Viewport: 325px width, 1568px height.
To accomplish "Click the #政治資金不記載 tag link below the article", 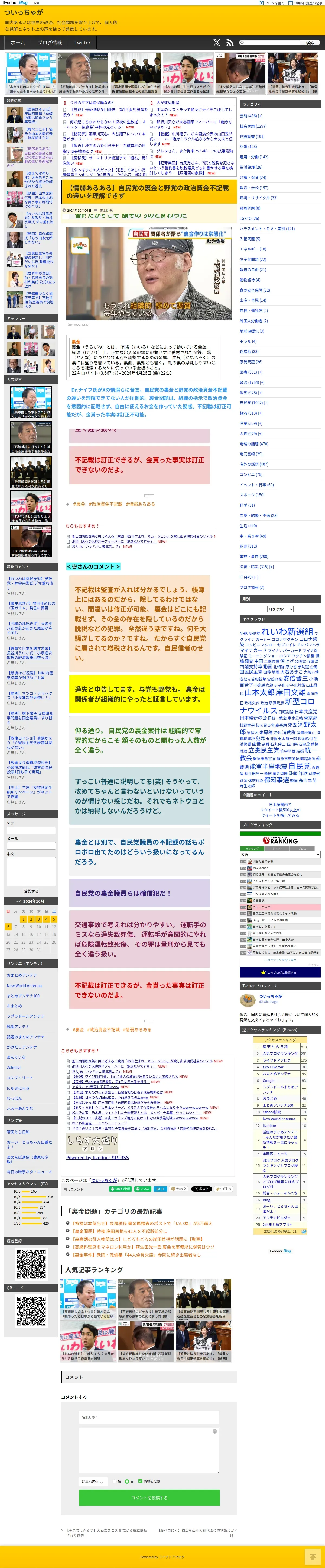I will pos(104,1029).
